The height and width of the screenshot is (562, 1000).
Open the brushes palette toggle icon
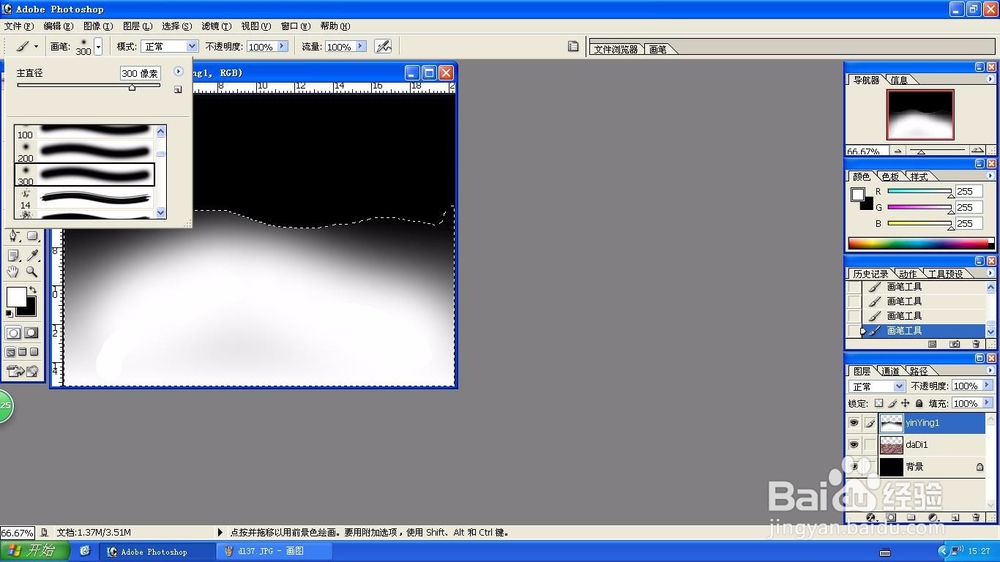coord(573,47)
